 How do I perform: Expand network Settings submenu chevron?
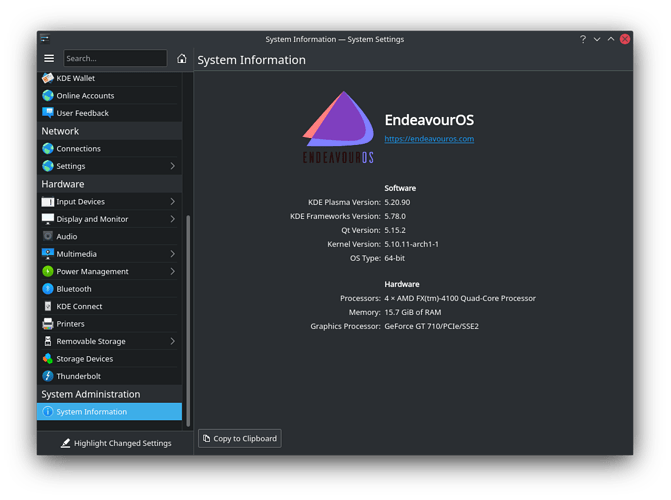click(x=172, y=166)
